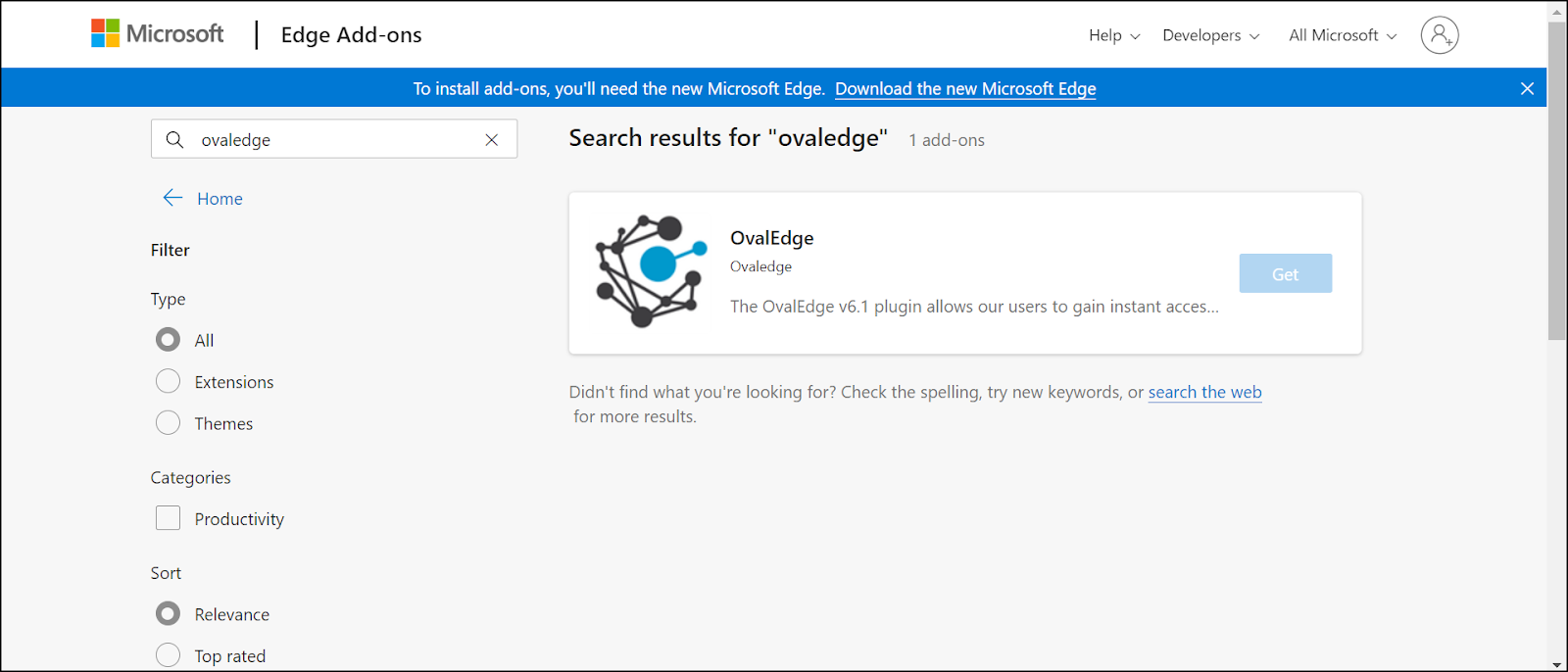Dismiss the blue install banner

[1527, 88]
